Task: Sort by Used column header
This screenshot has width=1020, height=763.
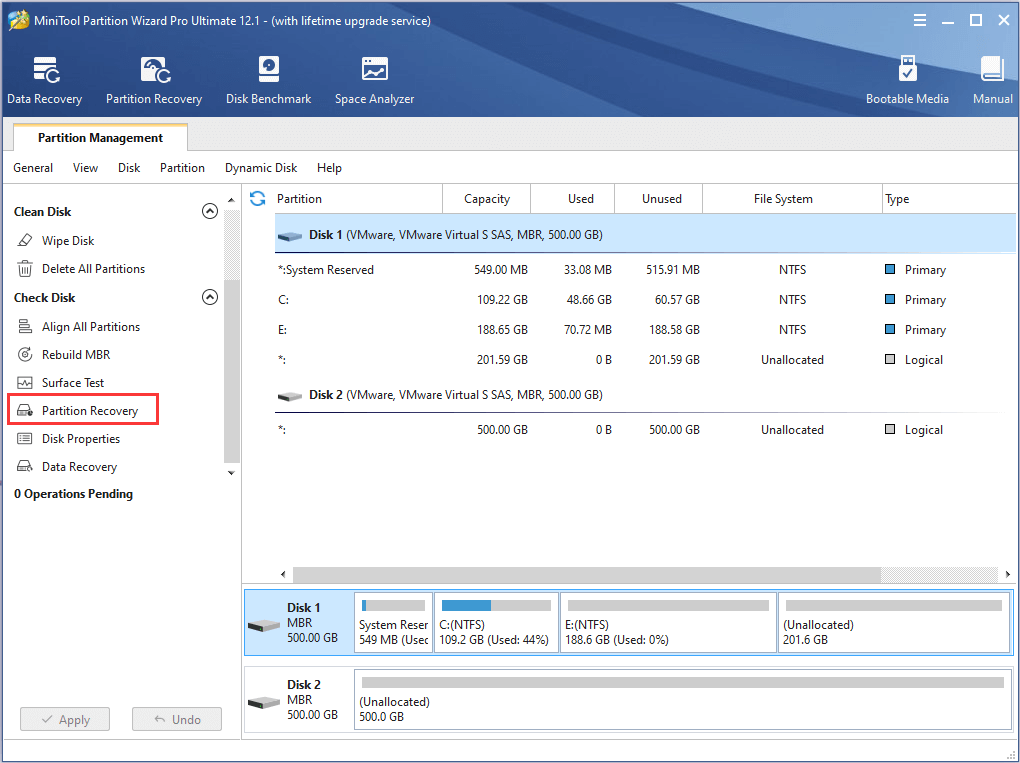Action: pos(572,198)
